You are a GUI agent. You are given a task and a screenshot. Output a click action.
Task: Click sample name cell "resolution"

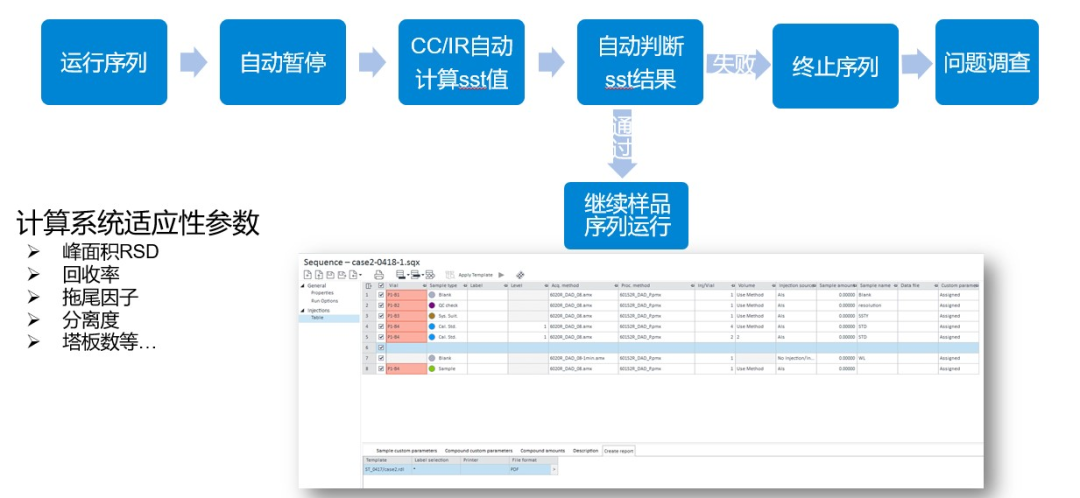(x=877, y=305)
